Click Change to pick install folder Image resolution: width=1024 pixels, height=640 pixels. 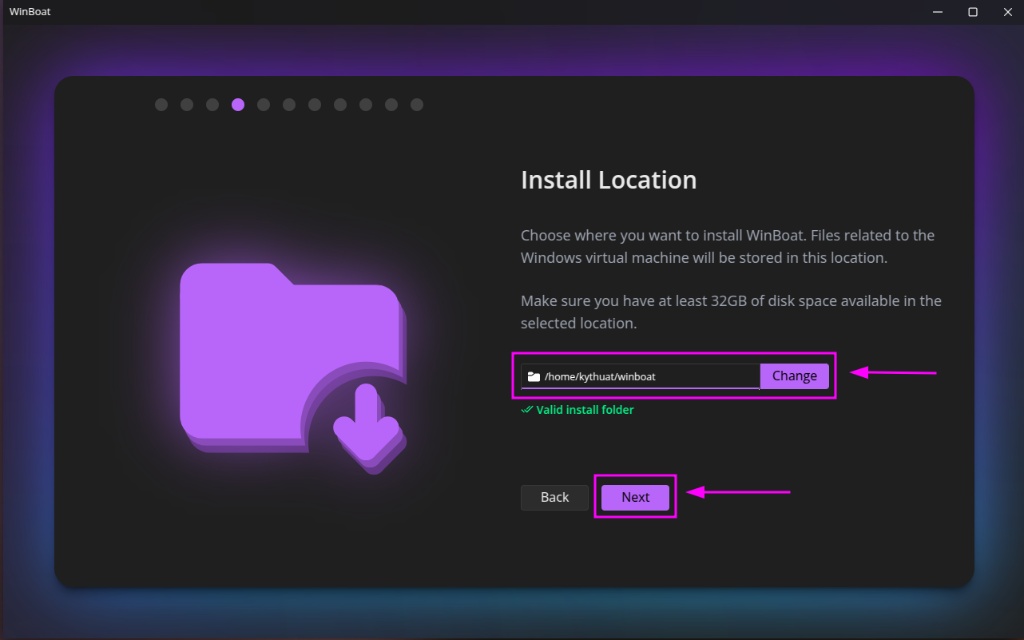[x=794, y=376]
